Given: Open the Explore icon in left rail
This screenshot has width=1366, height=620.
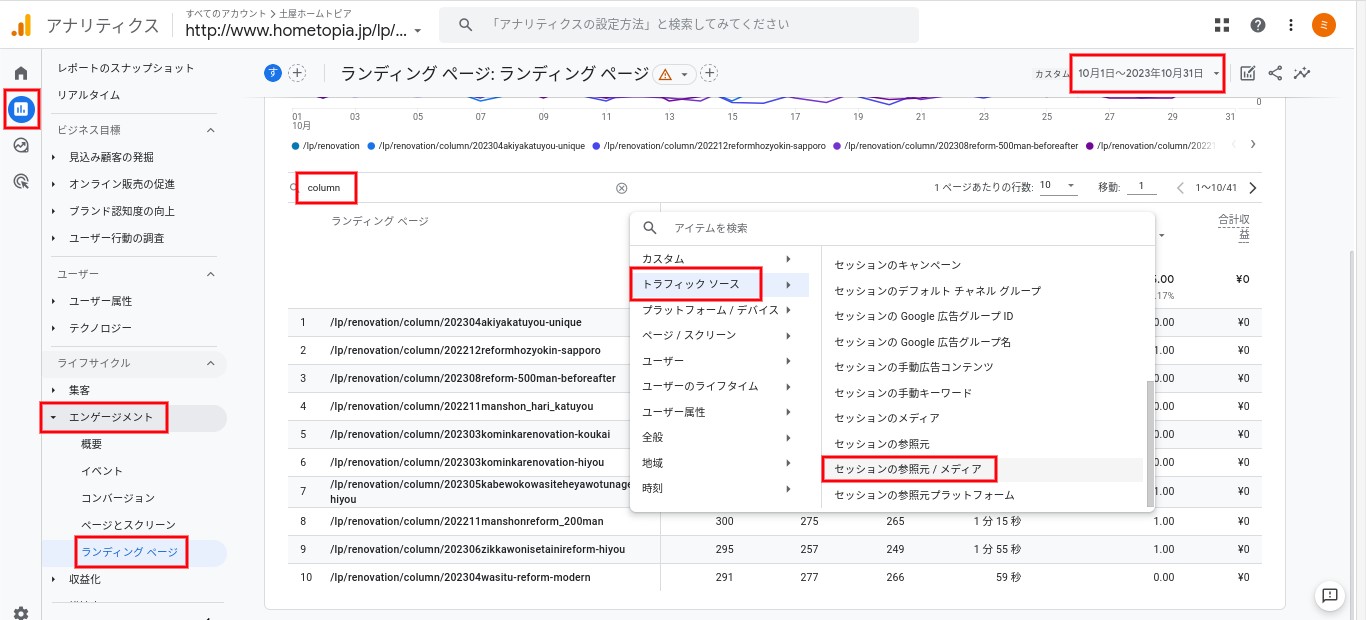Looking at the screenshot, I should point(21,145).
